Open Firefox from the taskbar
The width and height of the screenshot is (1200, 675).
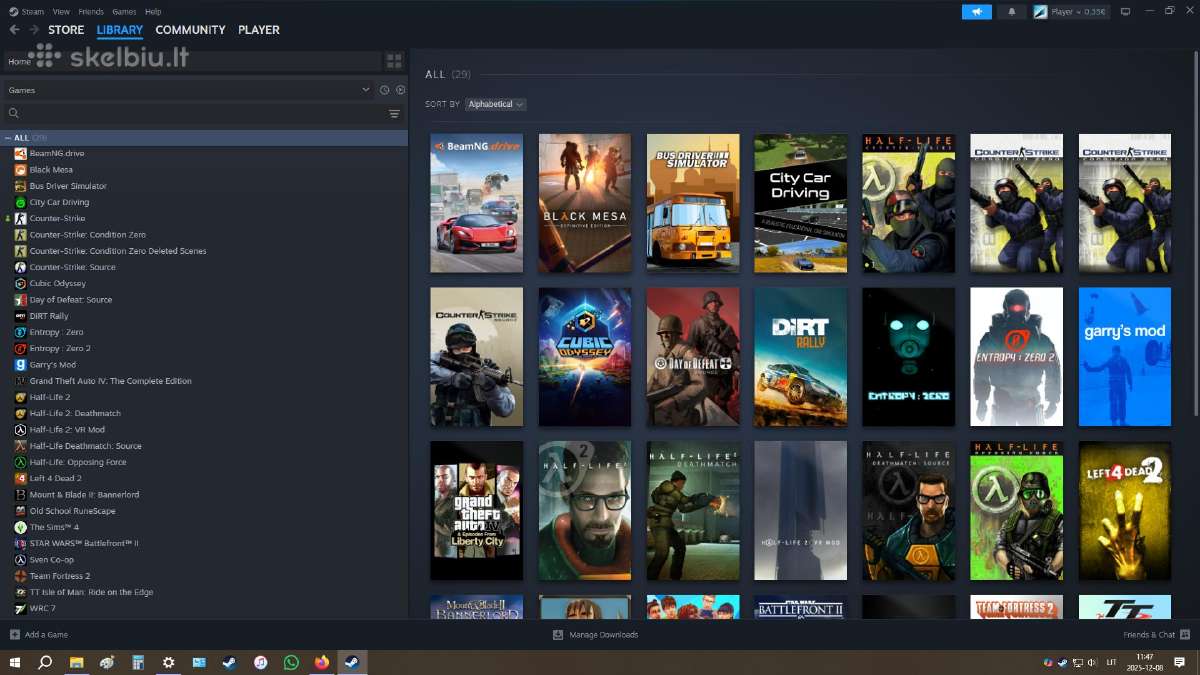(x=321, y=662)
